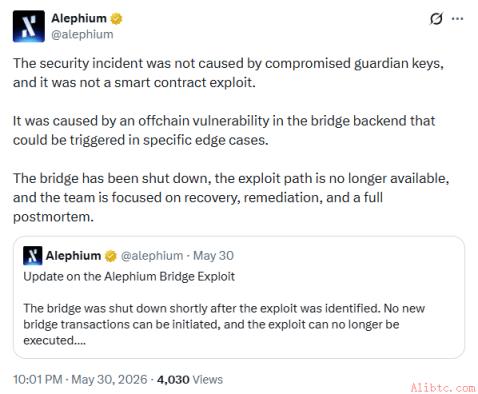
Task: Click the quoted tweet's verified badge
Action: coord(110,256)
